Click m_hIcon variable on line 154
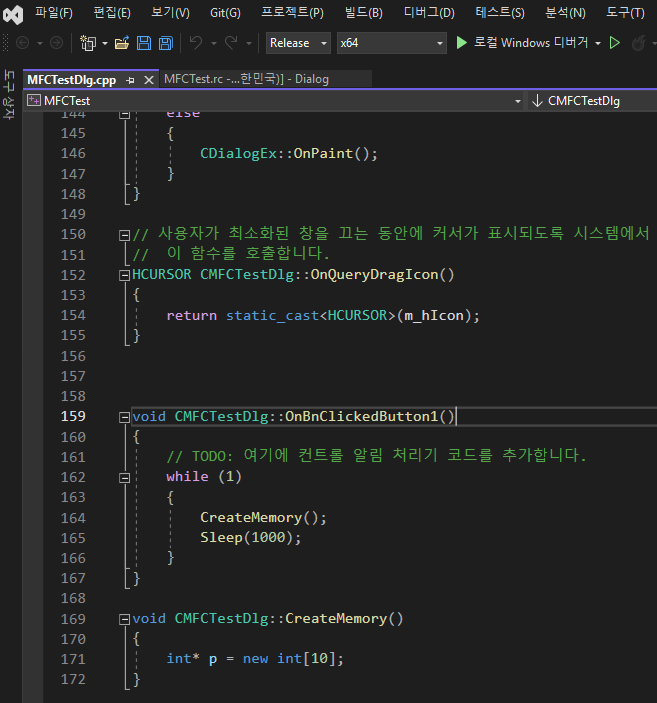The height and width of the screenshot is (703, 657). (x=434, y=316)
